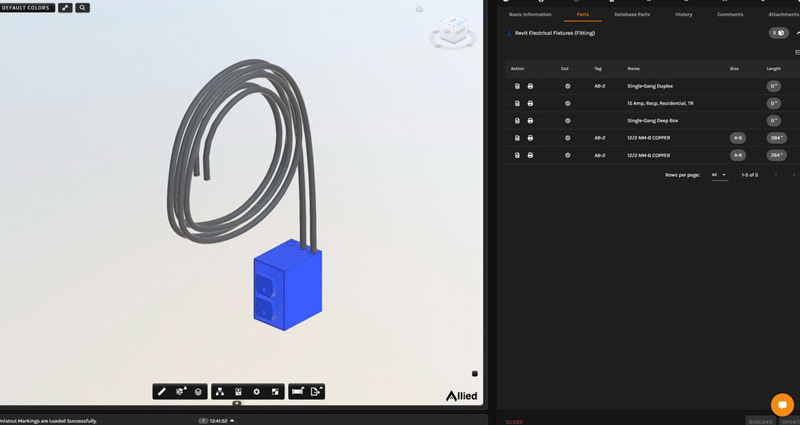
Task: Toggle Cut check for 12/2 NM-B 384" row
Action: 567,138
